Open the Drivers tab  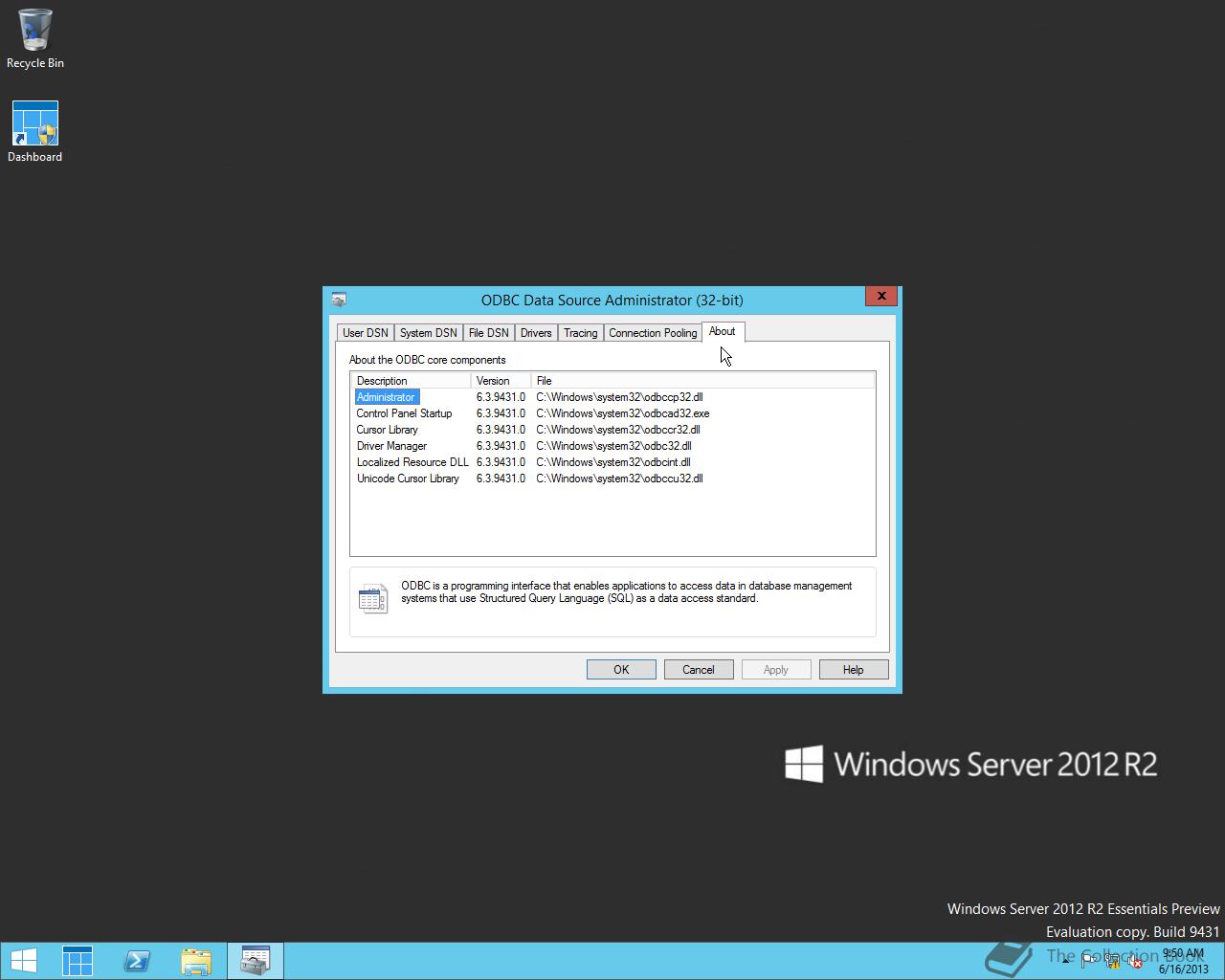536,333
